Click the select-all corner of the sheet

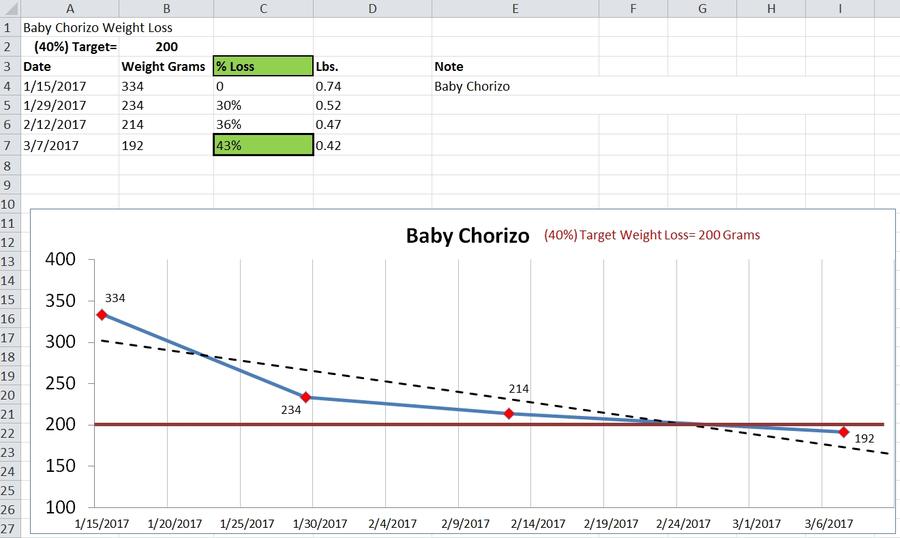point(9,8)
